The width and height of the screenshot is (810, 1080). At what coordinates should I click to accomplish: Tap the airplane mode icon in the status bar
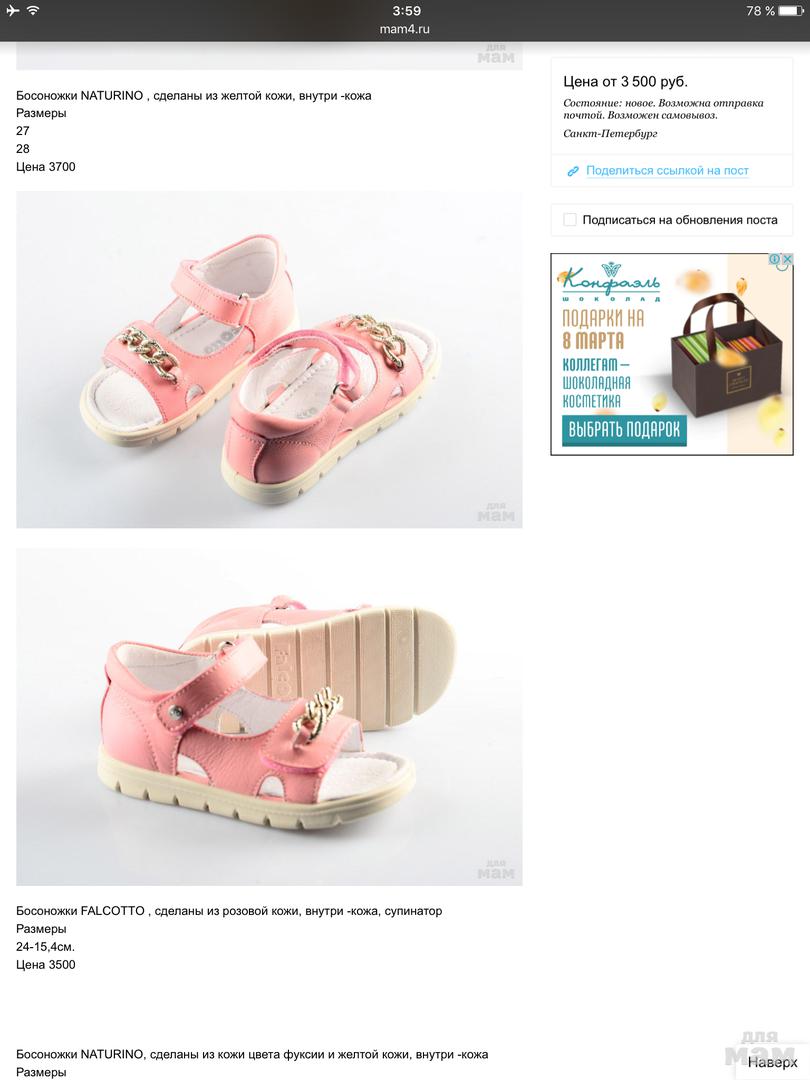tap(13, 10)
